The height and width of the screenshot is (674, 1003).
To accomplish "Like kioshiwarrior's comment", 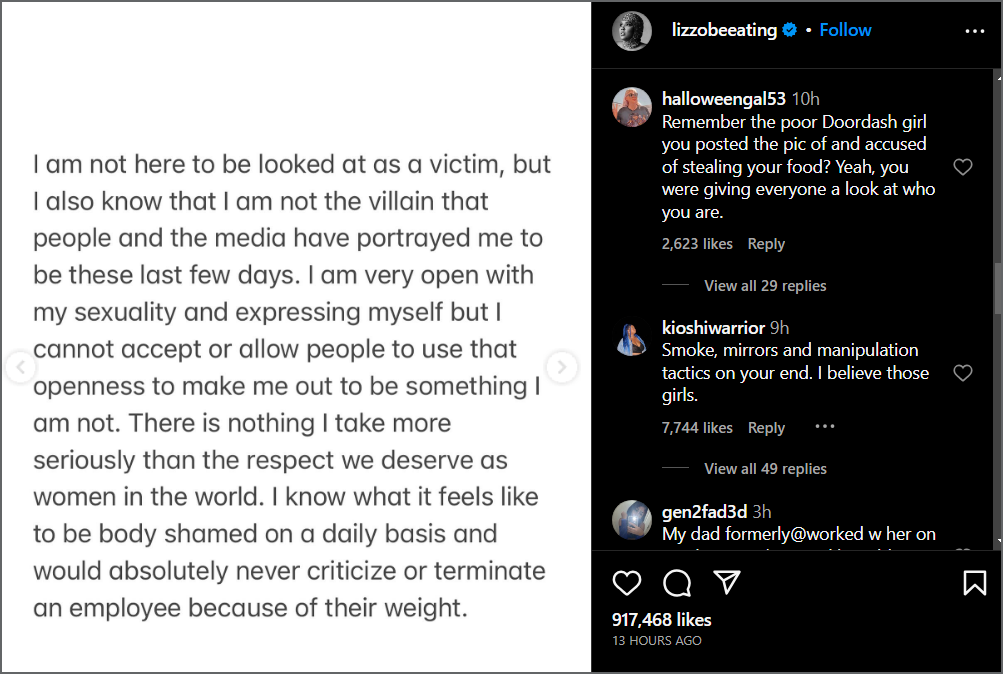I will pyautogui.click(x=963, y=373).
